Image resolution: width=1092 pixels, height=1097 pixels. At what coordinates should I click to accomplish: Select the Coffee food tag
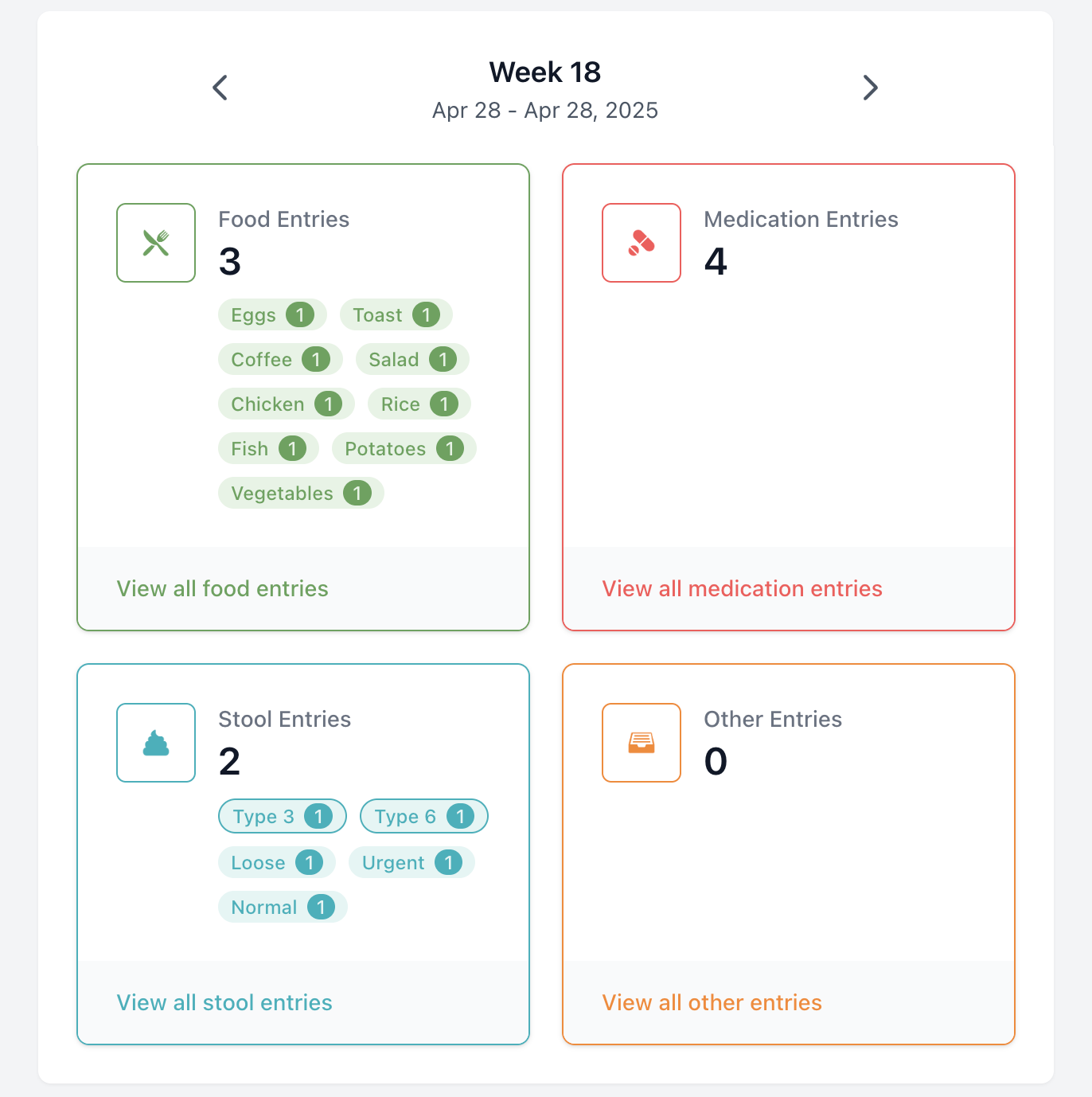click(x=279, y=360)
